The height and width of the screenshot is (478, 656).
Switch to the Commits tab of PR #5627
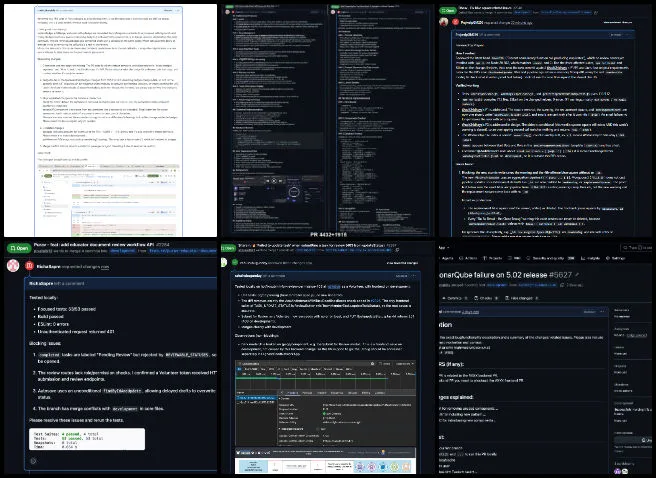point(456,298)
